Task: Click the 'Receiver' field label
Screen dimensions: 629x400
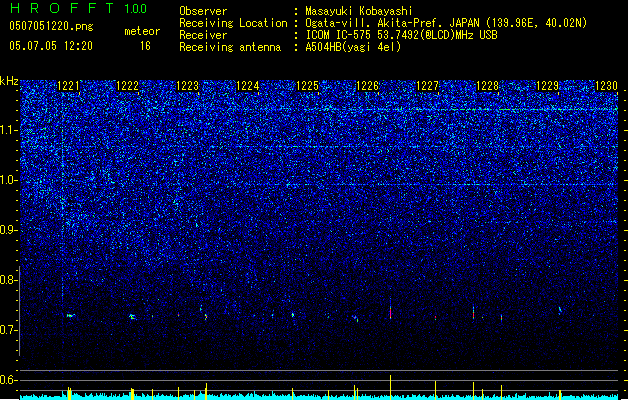Action: pos(203,35)
